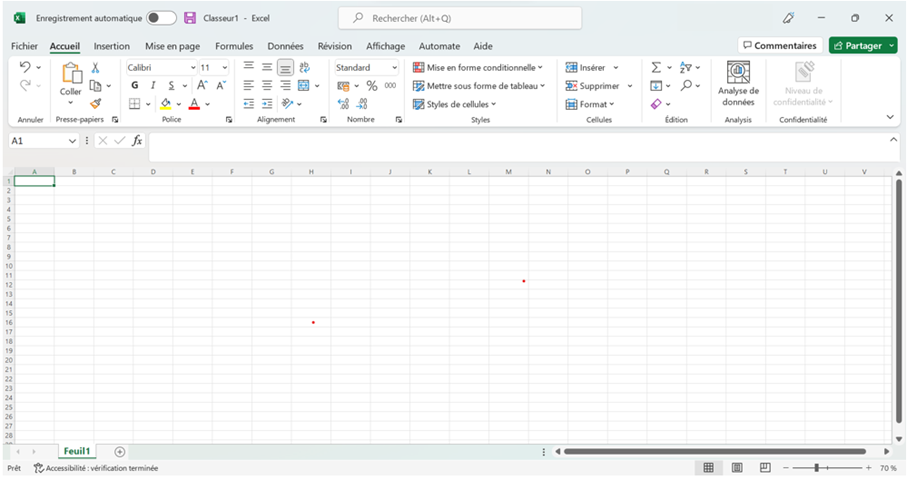Open Analyse de données
Screen dimensions: 907x480
[738, 84]
